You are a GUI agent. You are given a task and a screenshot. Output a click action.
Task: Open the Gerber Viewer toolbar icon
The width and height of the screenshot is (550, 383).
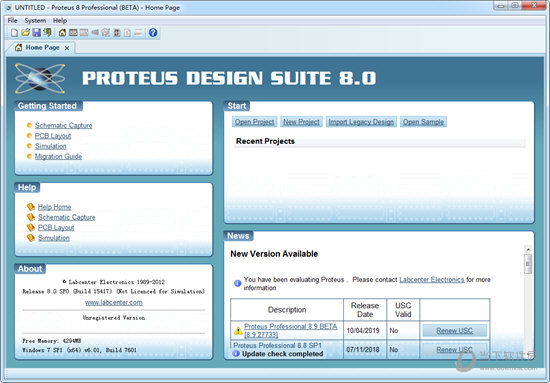pyautogui.click(x=106, y=33)
